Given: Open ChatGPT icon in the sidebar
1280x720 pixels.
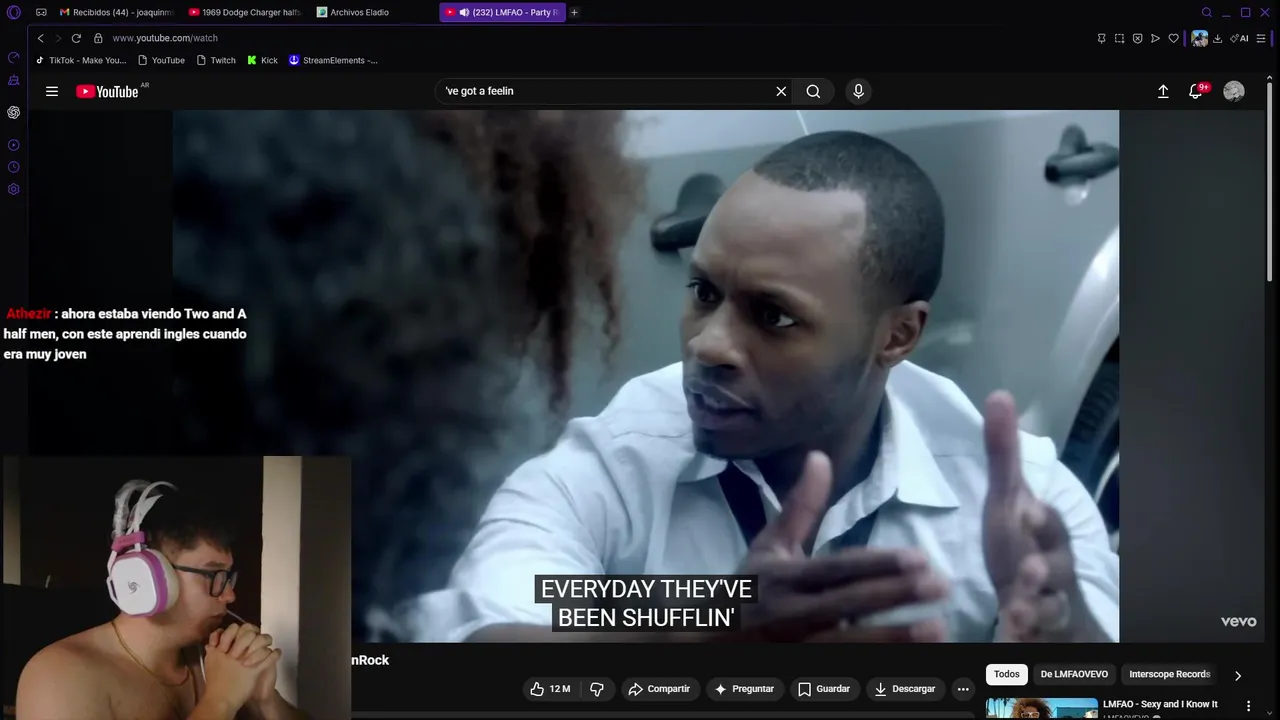Looking at the screenshot, I should click(x=13, y=112).
